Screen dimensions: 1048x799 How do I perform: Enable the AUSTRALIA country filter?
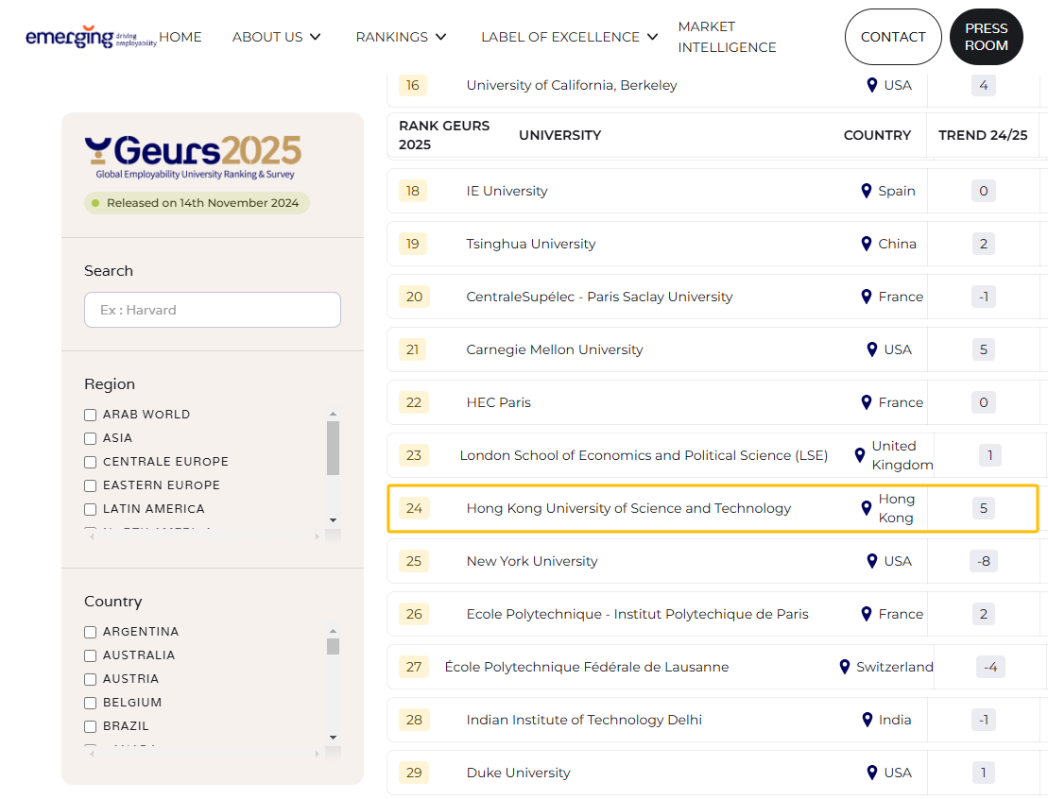pos(90,656)
